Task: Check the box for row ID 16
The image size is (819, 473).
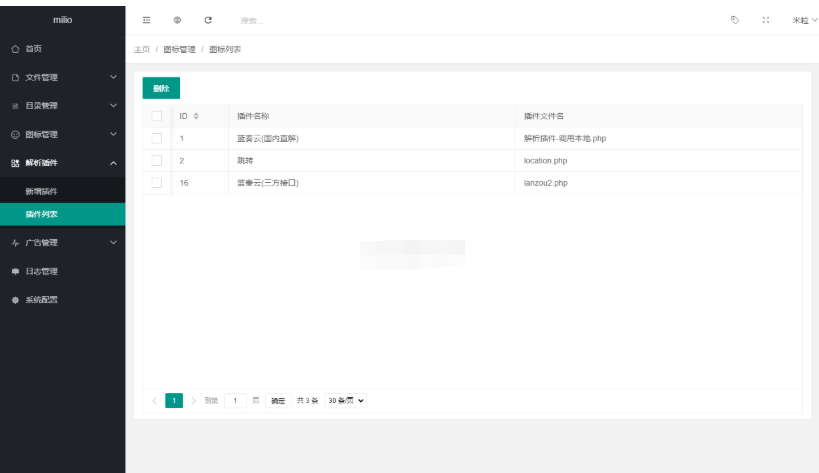Action: pos(157,183)
